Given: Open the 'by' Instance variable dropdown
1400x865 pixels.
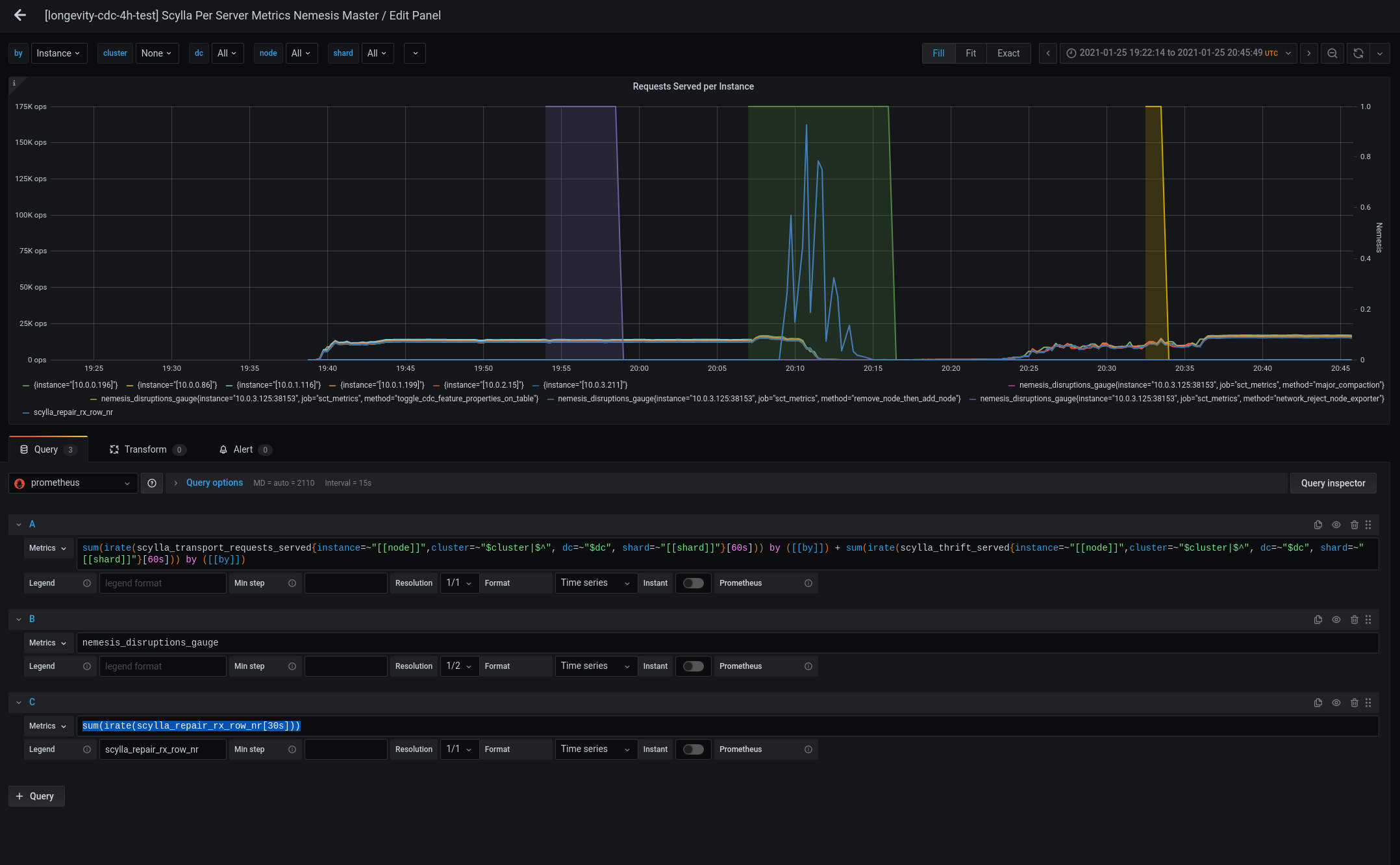Looking at the screenshot, I should pos(58,53).
